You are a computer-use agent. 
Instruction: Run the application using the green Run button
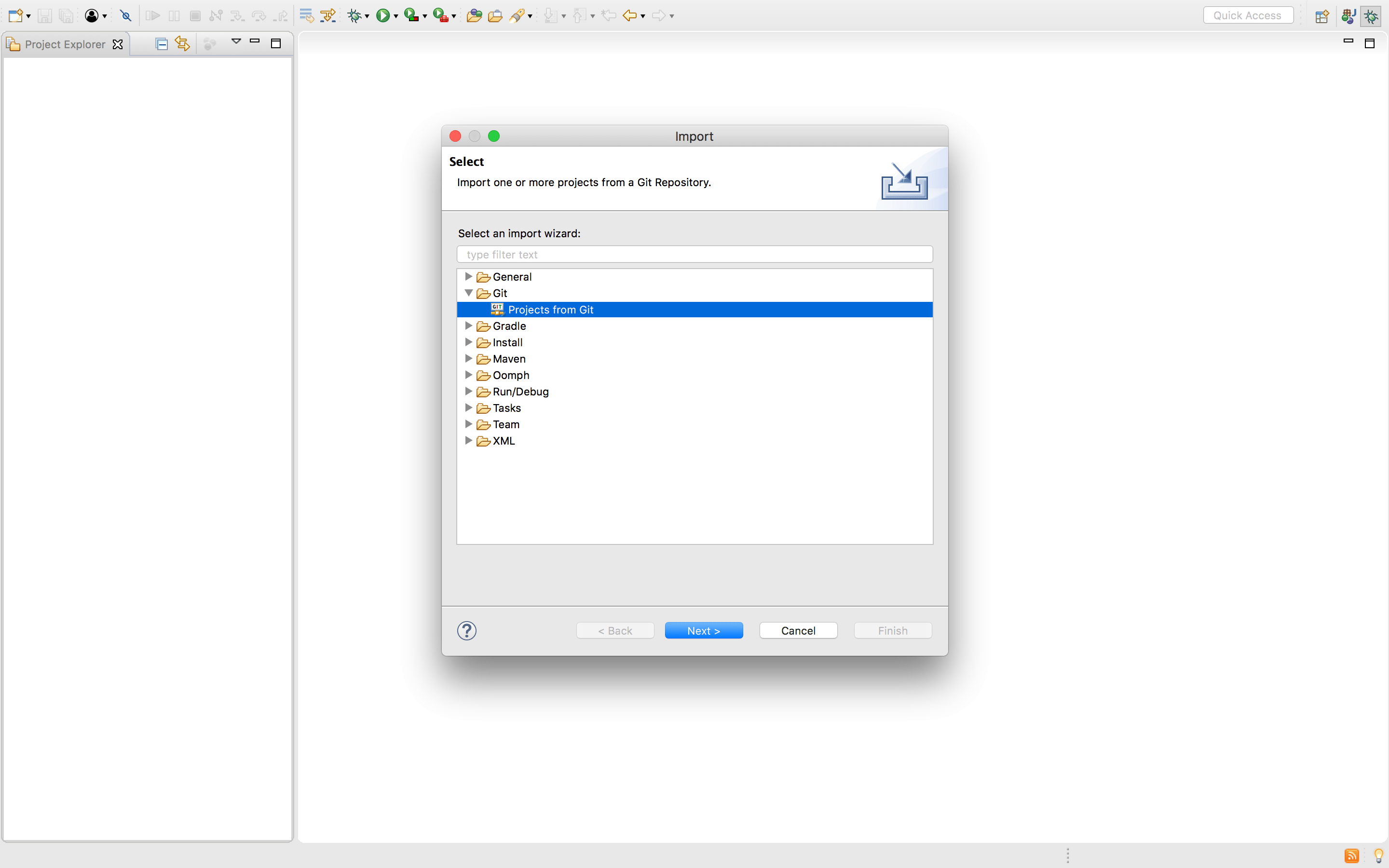(x=383, y=15)
